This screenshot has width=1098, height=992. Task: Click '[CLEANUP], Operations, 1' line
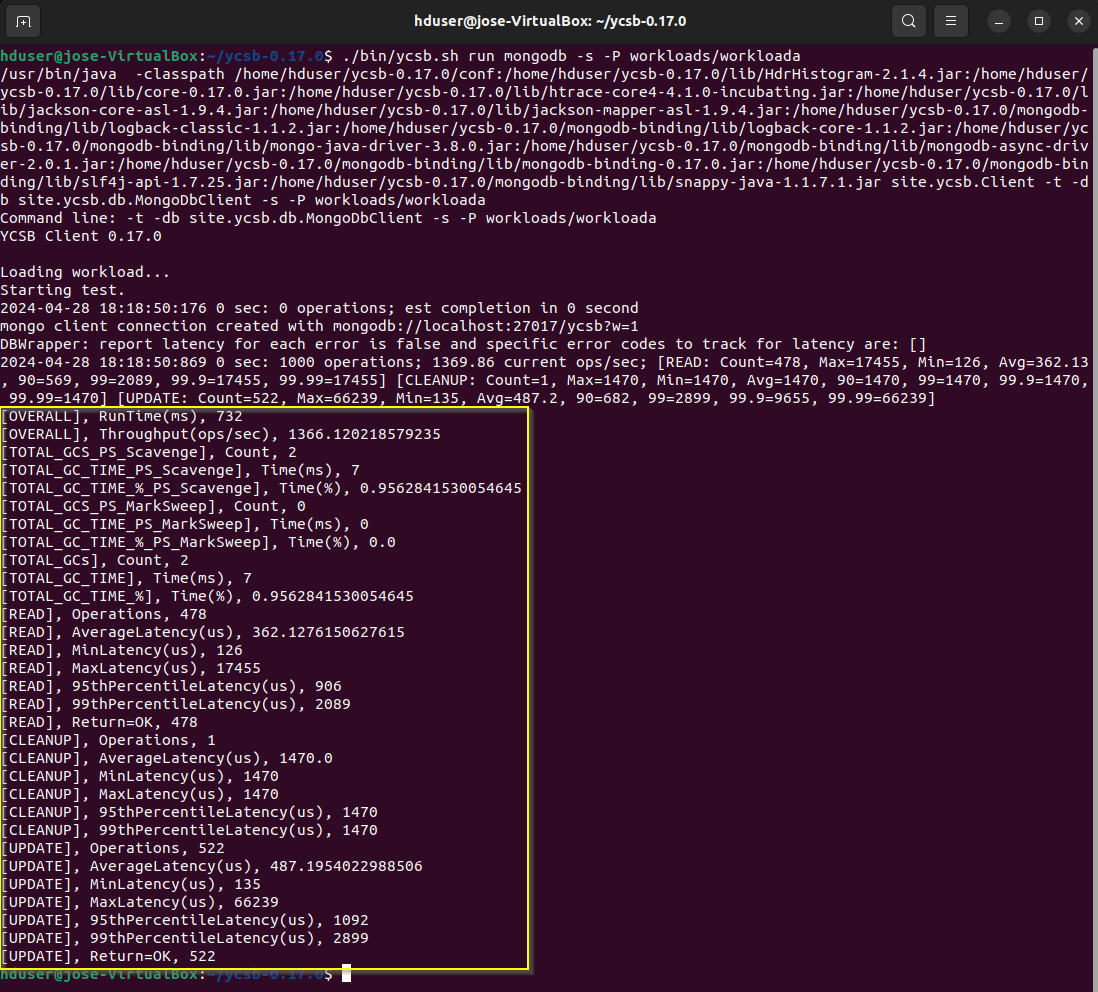point(108,740)
